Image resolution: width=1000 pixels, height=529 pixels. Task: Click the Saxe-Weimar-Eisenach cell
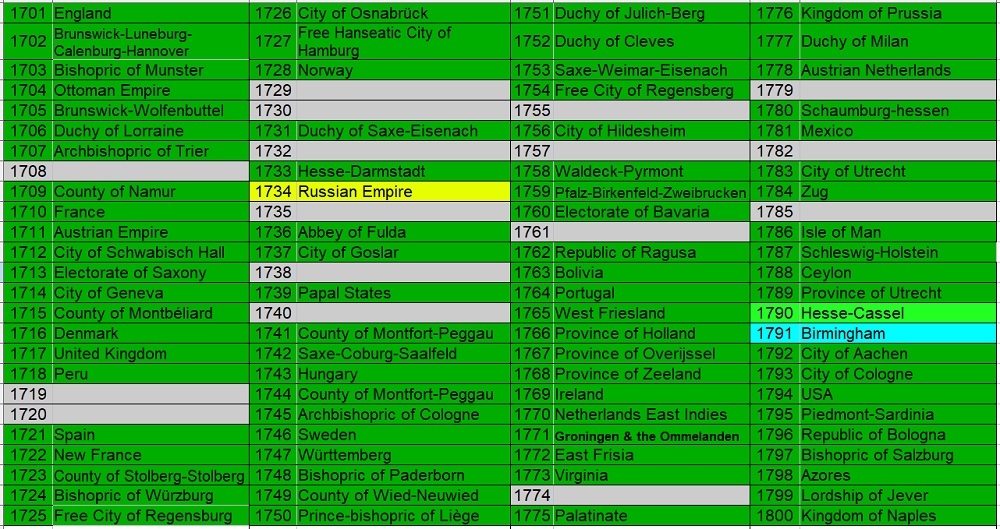coord(651,70)
